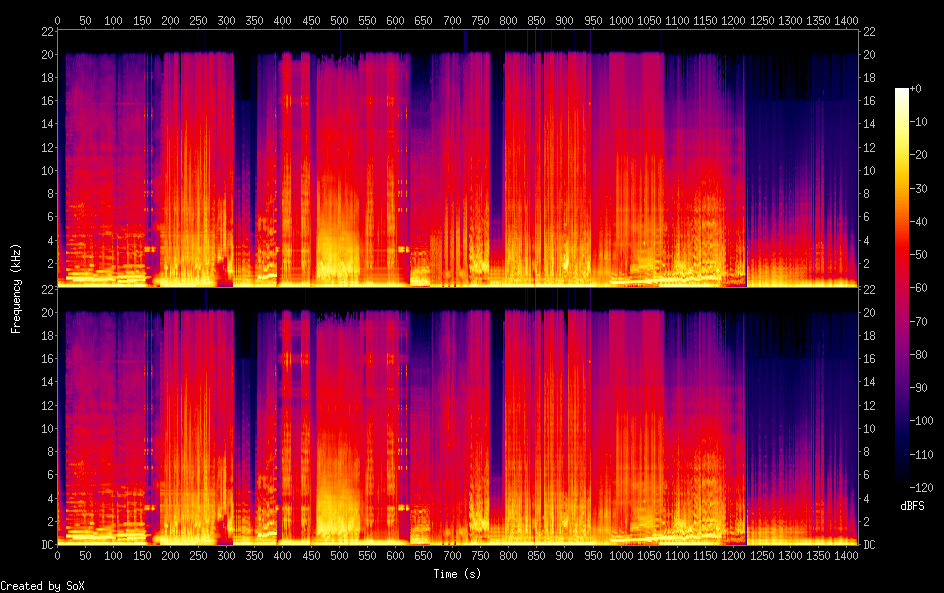Click upper channel's left-axis "18" kHz label
The height and width of the screenshot is (593, 944).
pyautogui.click(x=48, y=77)
